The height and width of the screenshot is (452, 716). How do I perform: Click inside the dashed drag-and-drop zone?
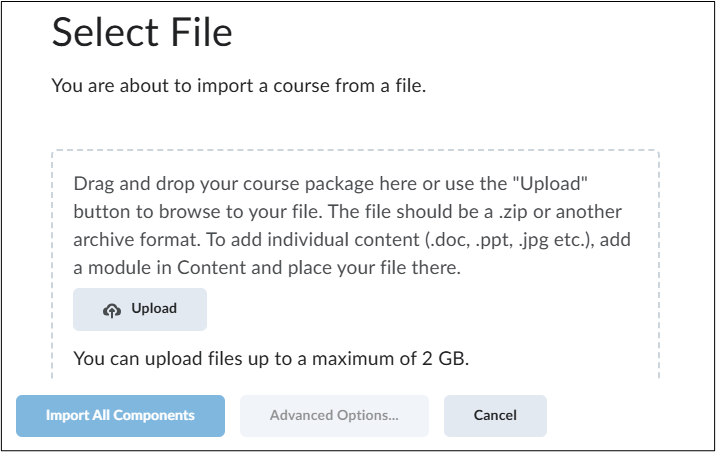coord(355,264)
